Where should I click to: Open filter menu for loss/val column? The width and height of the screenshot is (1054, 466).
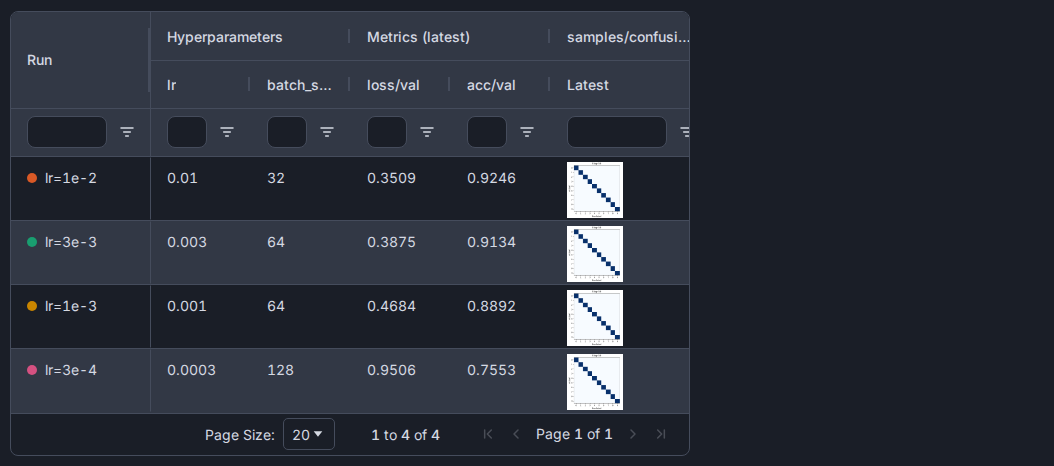click(x=427, y=132)
